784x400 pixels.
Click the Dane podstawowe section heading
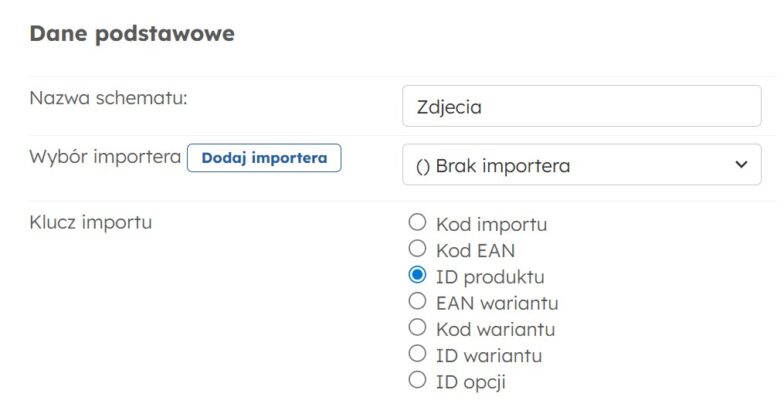click(x=132, y=34)
